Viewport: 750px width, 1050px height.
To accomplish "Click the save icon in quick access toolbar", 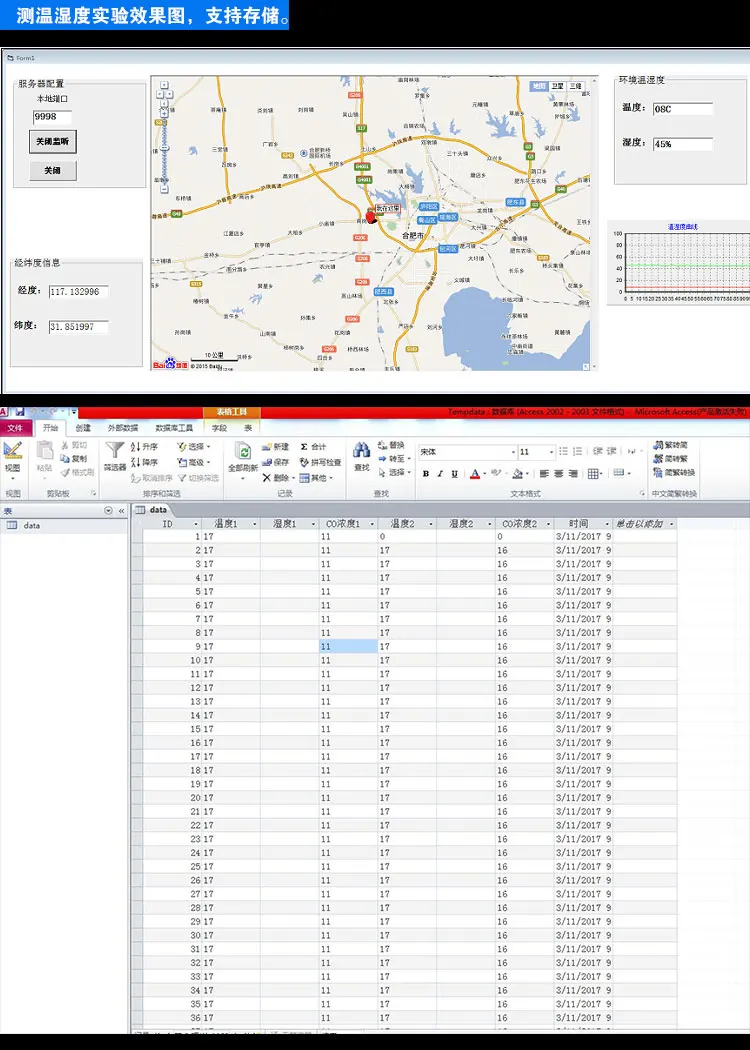I will click(x=20, y=411).
